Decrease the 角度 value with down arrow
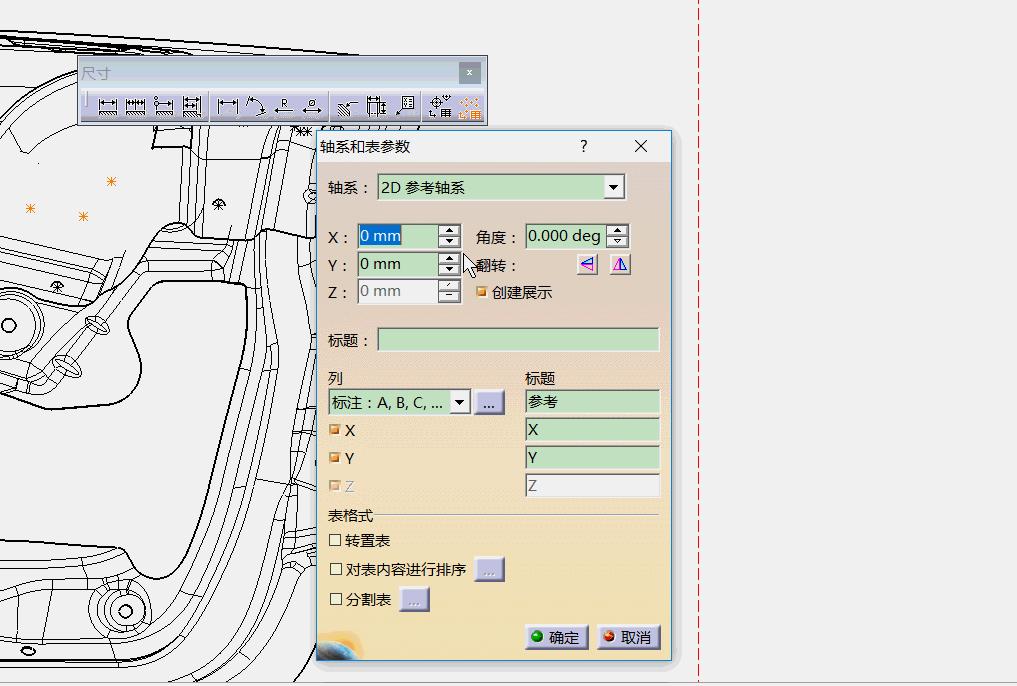Screen dimensions: 1017x686 coord(618,242)
